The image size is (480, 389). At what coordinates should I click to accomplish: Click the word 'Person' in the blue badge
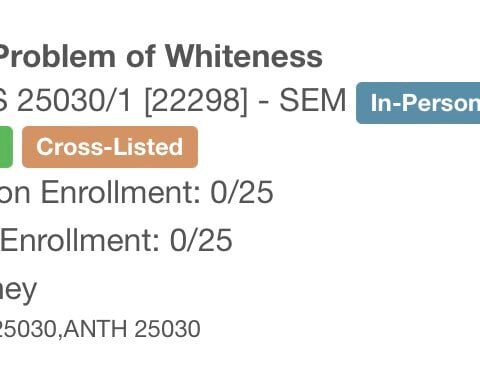point(441,103)
